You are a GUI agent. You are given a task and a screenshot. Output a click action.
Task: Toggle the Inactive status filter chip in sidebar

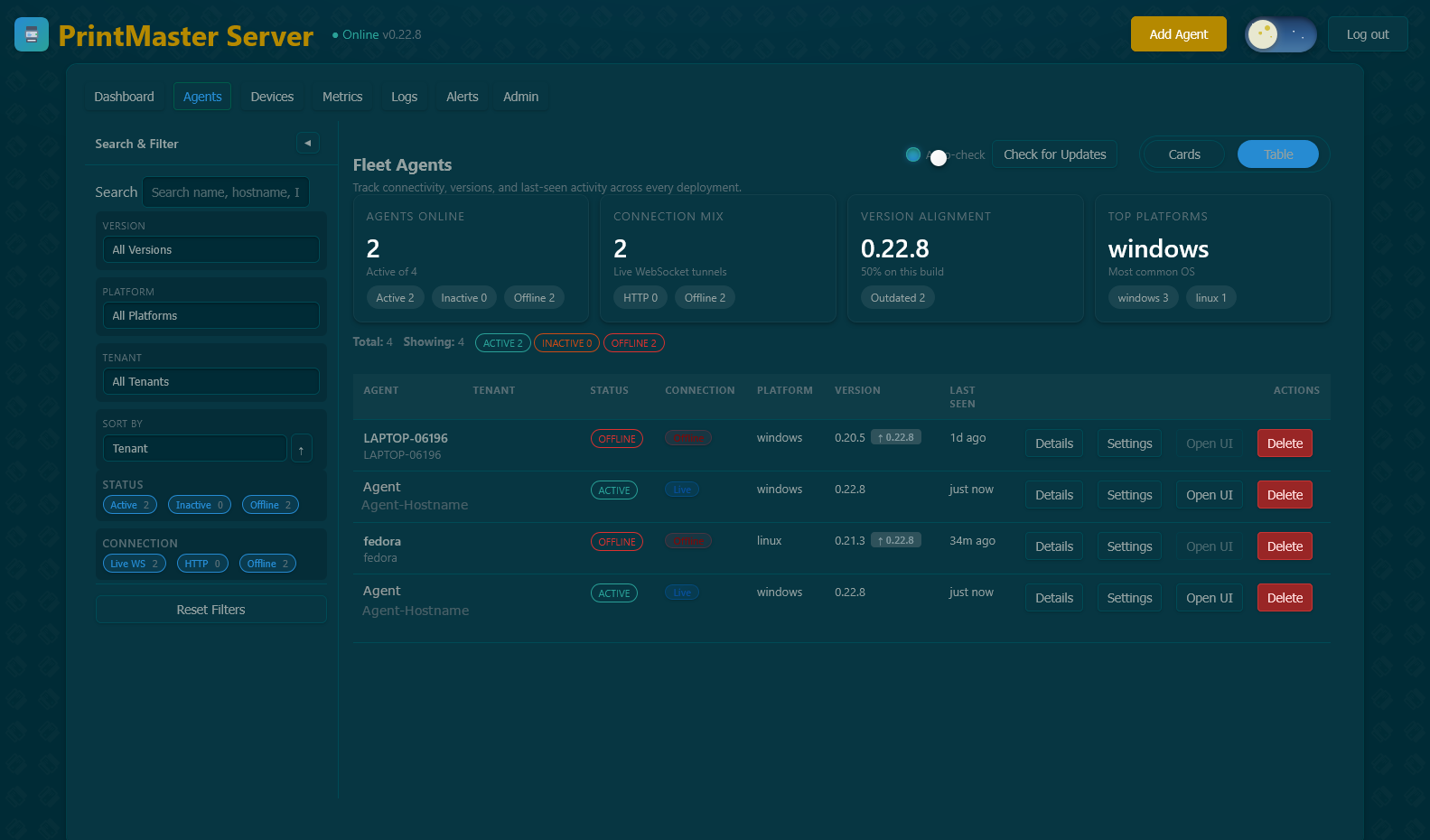pyautogui.click(x=200, y=505)
